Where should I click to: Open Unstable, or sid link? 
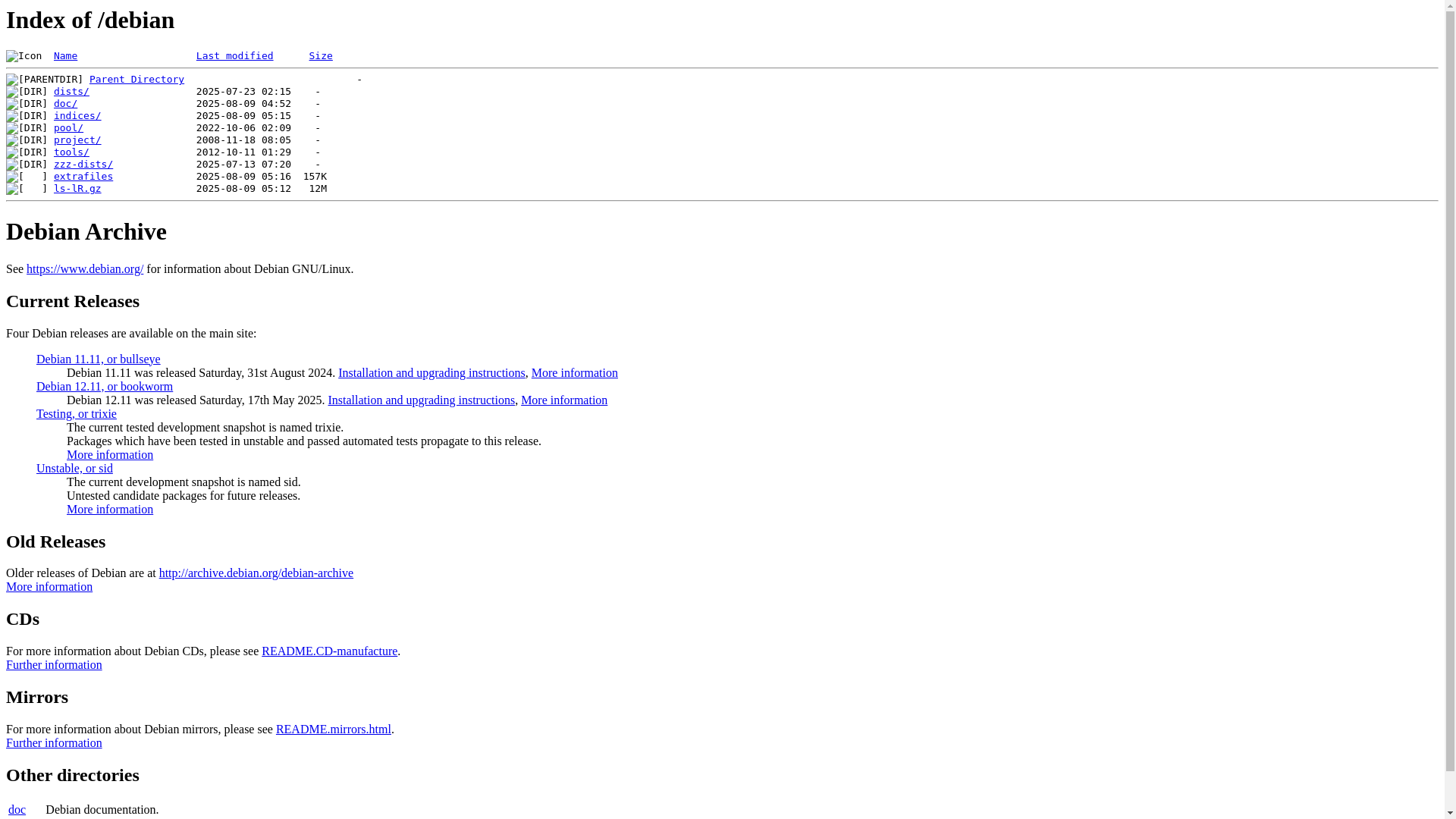coord(74,469)
